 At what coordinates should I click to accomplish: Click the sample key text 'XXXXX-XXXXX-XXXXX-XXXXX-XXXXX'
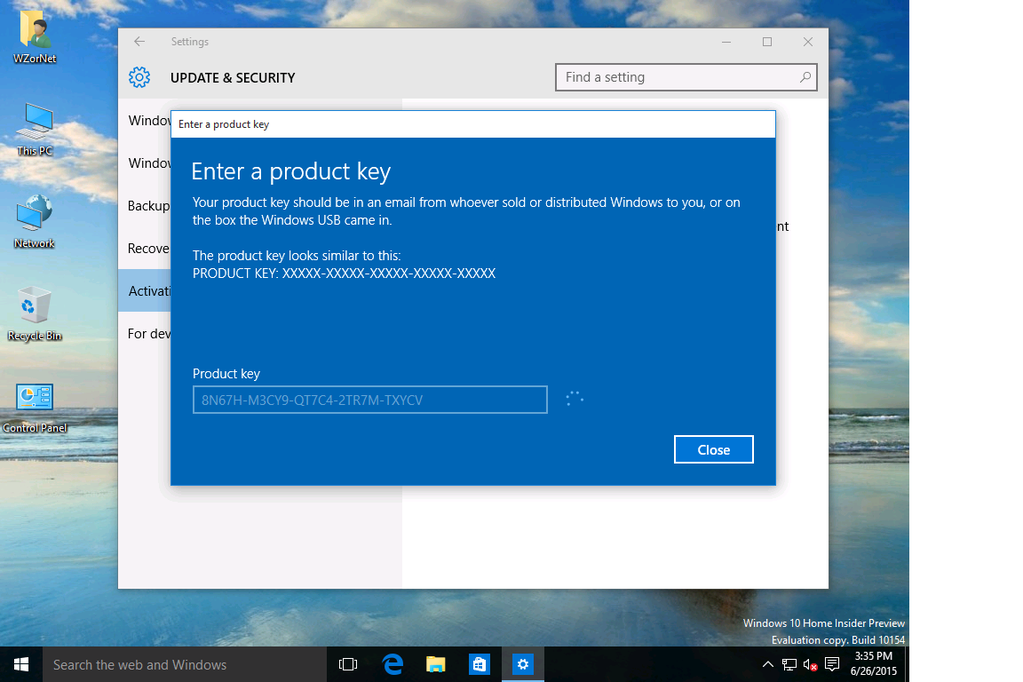pos(389,273)
